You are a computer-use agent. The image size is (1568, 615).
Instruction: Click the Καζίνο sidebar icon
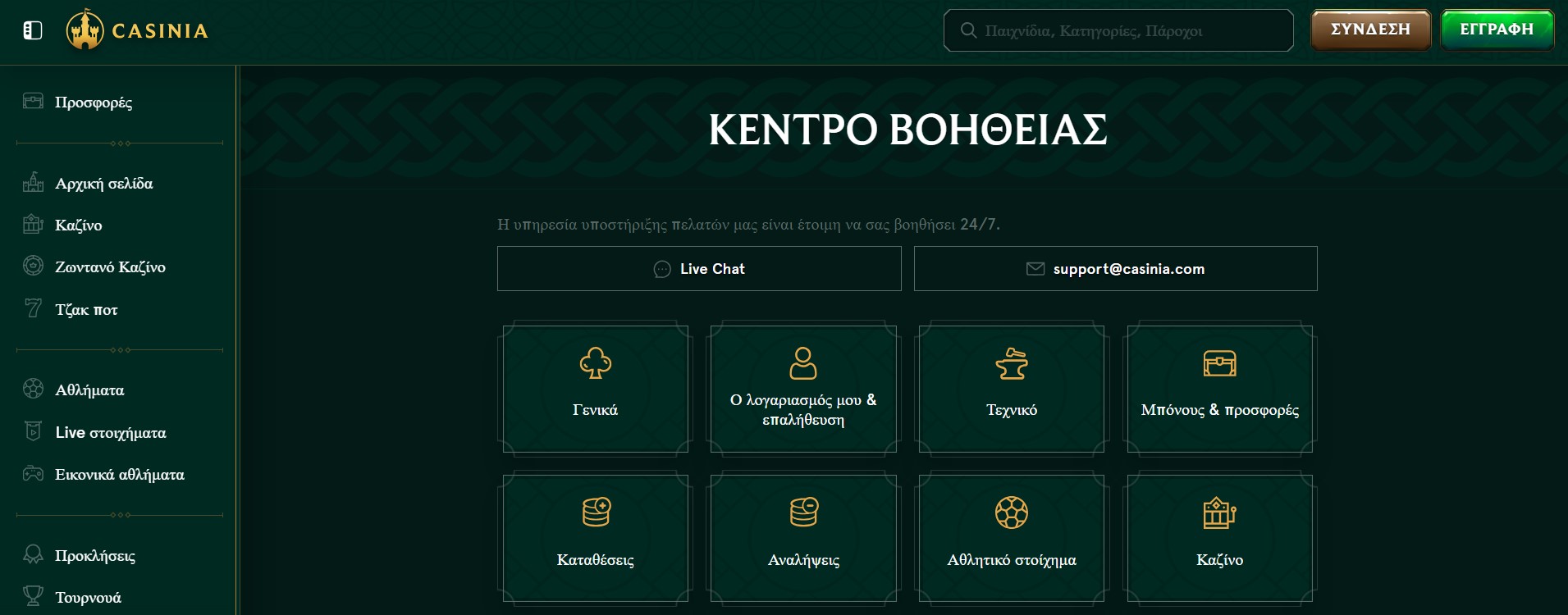pos(33,224)
